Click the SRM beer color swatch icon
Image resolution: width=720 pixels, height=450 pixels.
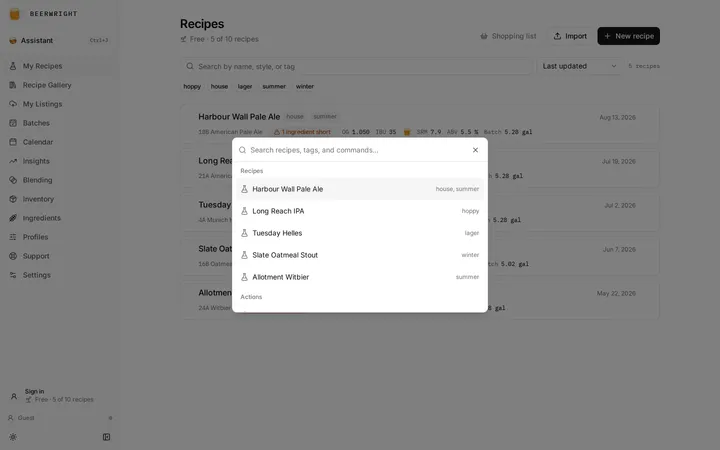pyautogui.click(x=407, y=132)
